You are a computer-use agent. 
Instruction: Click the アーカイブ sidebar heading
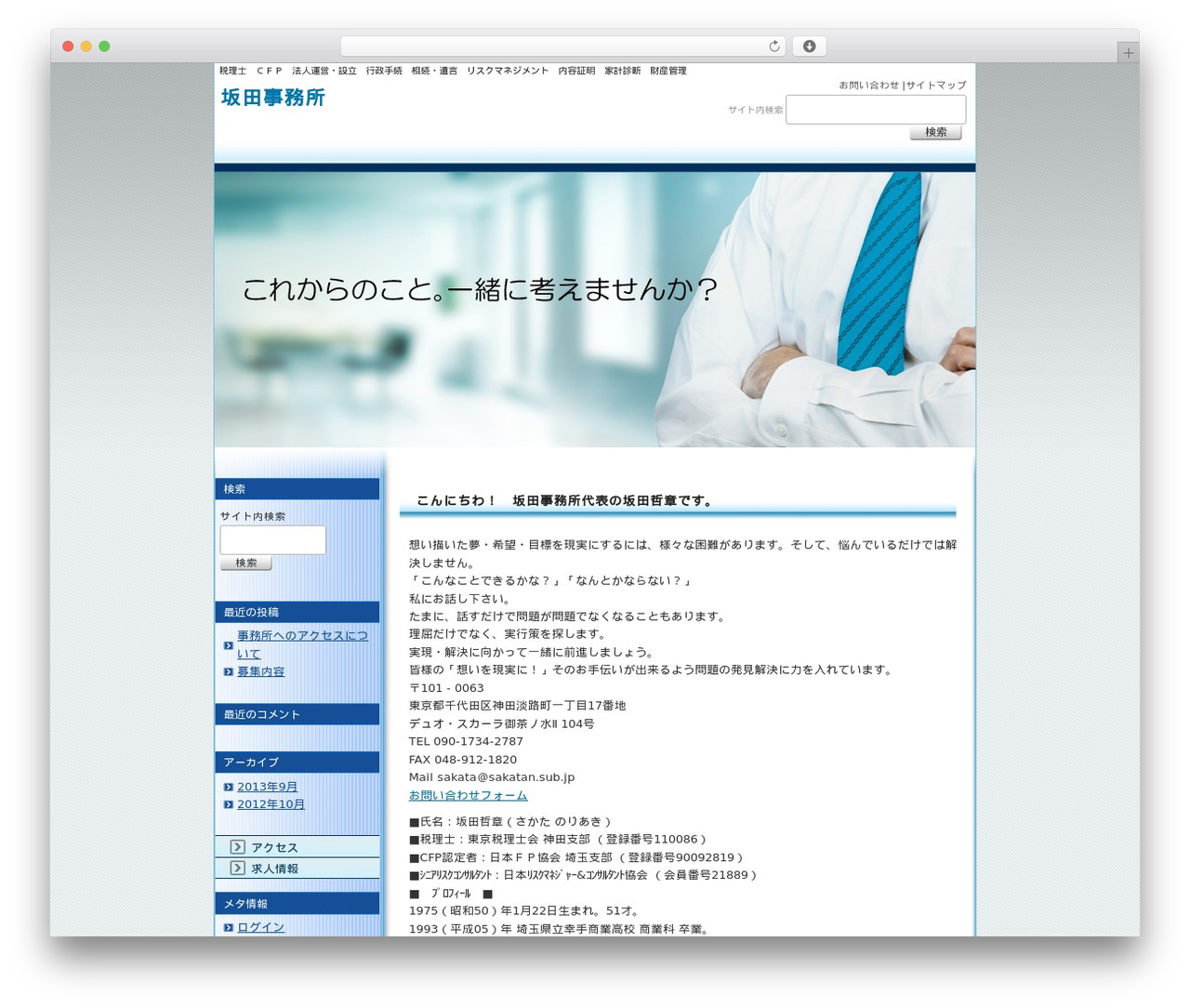297,762
